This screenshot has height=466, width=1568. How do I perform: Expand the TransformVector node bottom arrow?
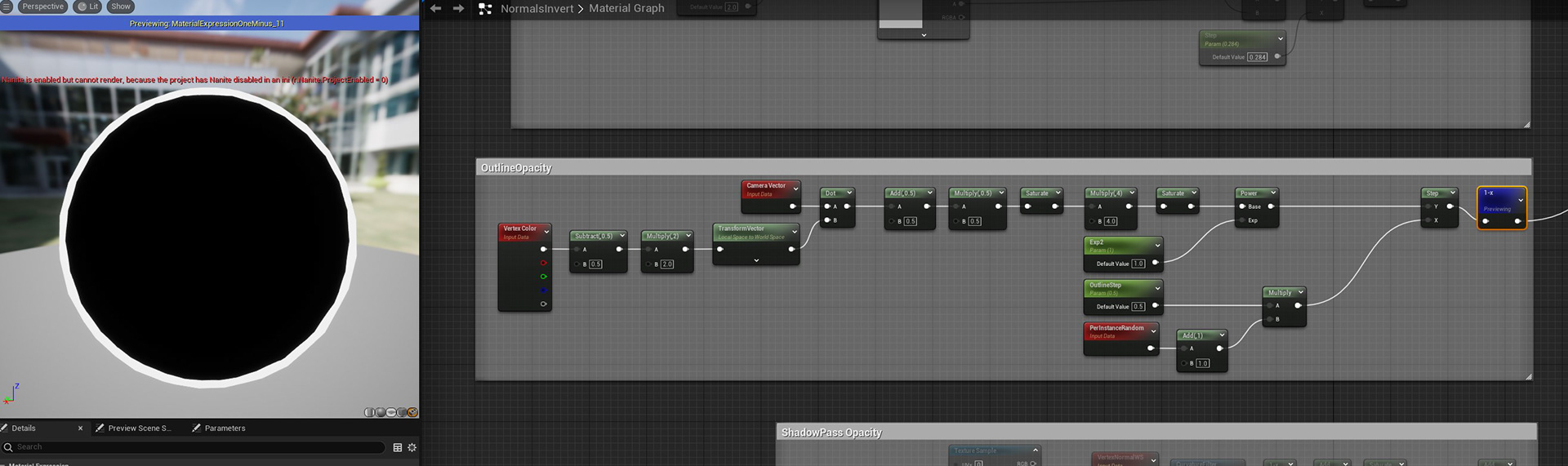pos(756,260)
